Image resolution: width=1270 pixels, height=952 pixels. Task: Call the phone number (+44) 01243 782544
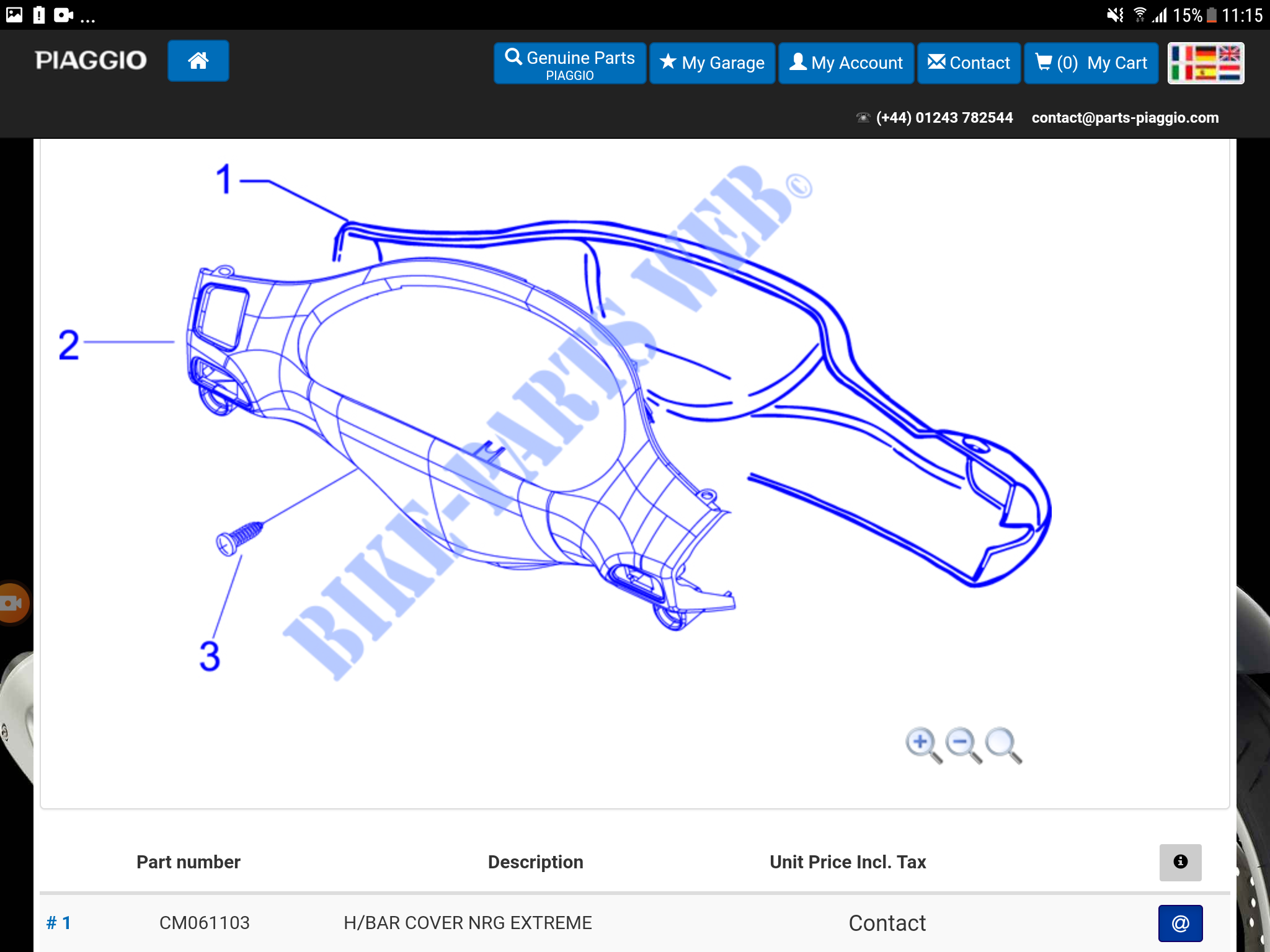point(944,118)
